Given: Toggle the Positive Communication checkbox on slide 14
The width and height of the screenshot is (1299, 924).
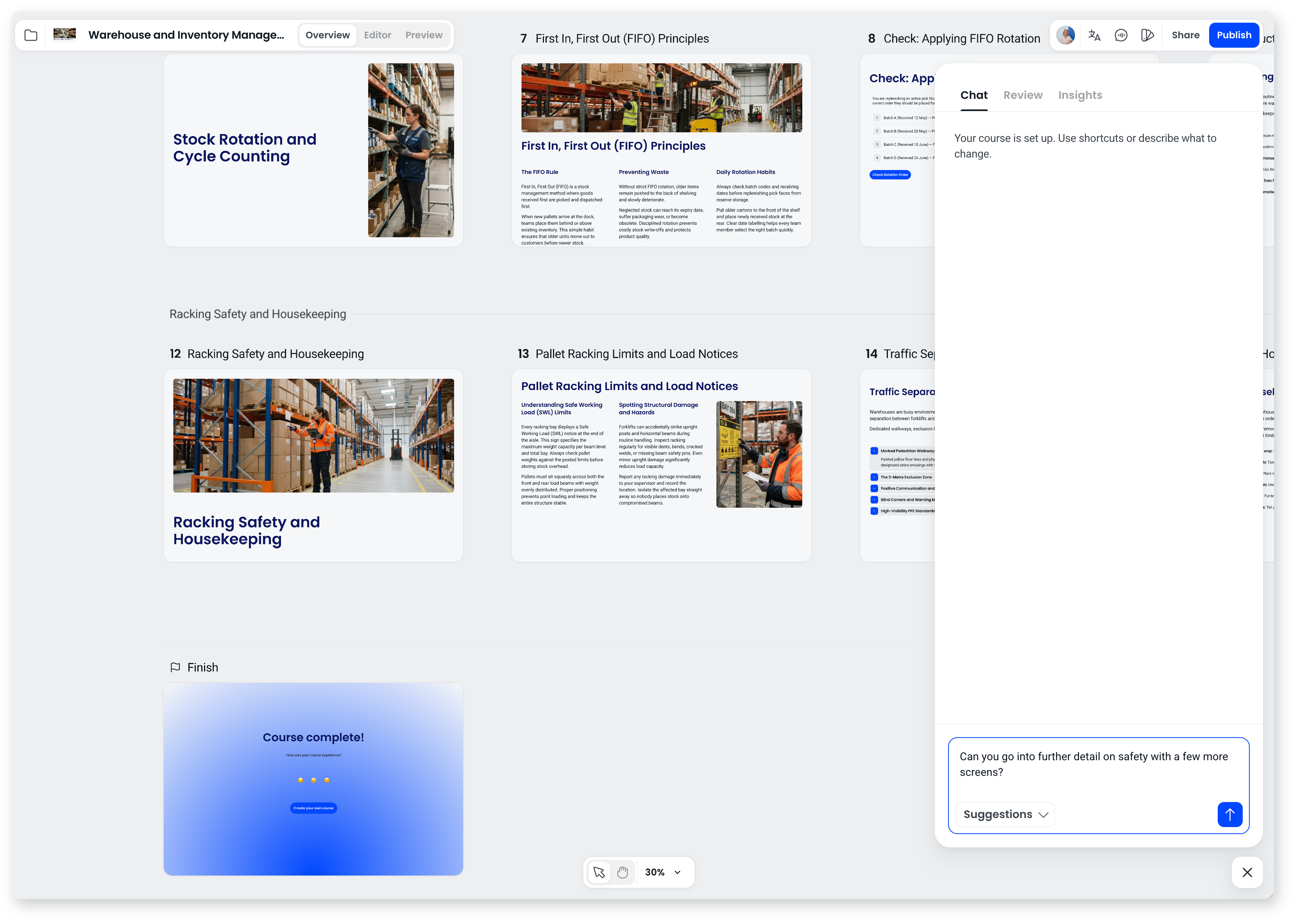Looking at the screenshot, I should pyautogui.click(x=874, y=489).
